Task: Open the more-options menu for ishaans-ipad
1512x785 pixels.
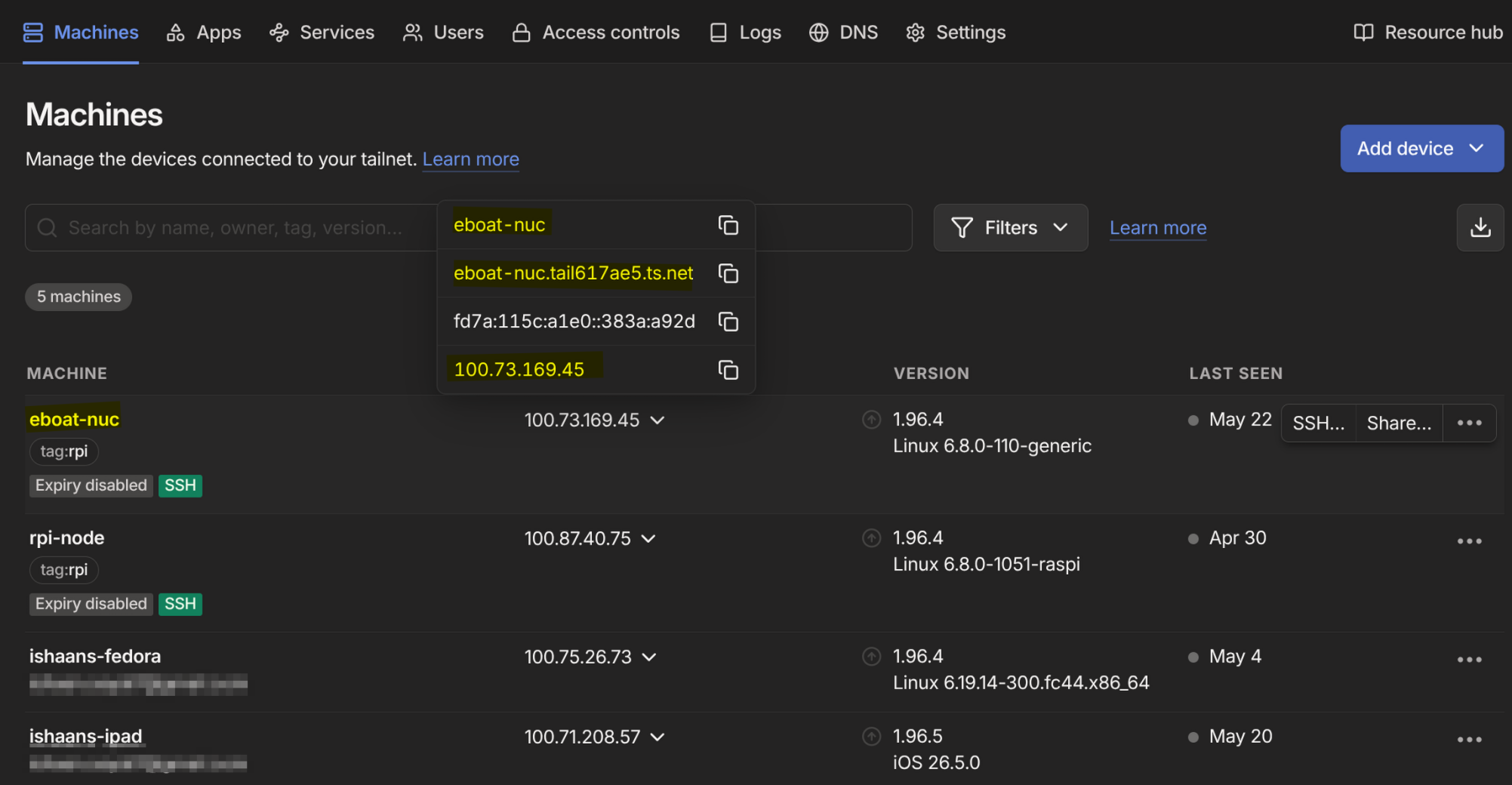Action: [1469, 740]
